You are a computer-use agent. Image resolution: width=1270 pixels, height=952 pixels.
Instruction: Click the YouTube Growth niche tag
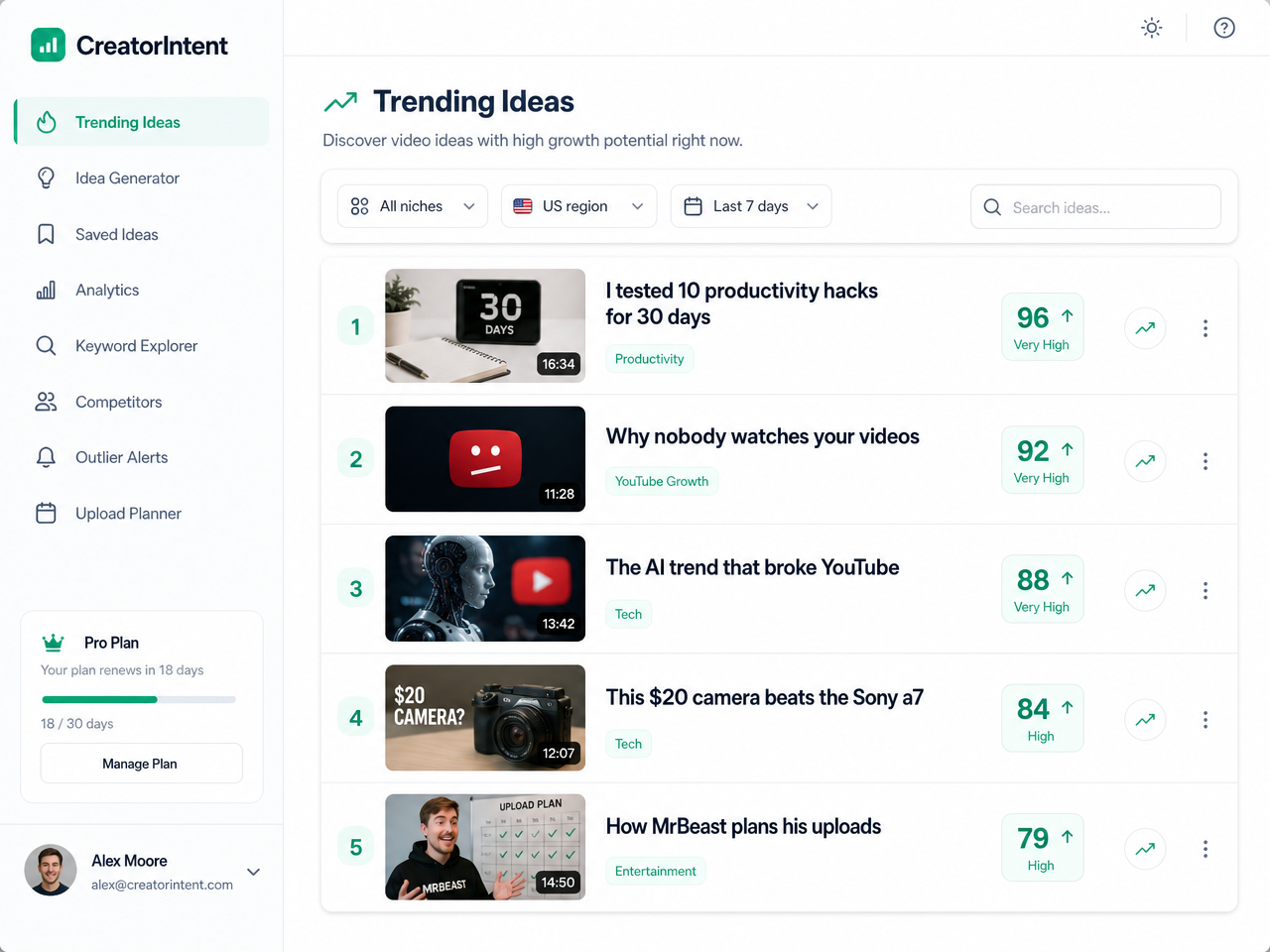(x=662, y=481)
